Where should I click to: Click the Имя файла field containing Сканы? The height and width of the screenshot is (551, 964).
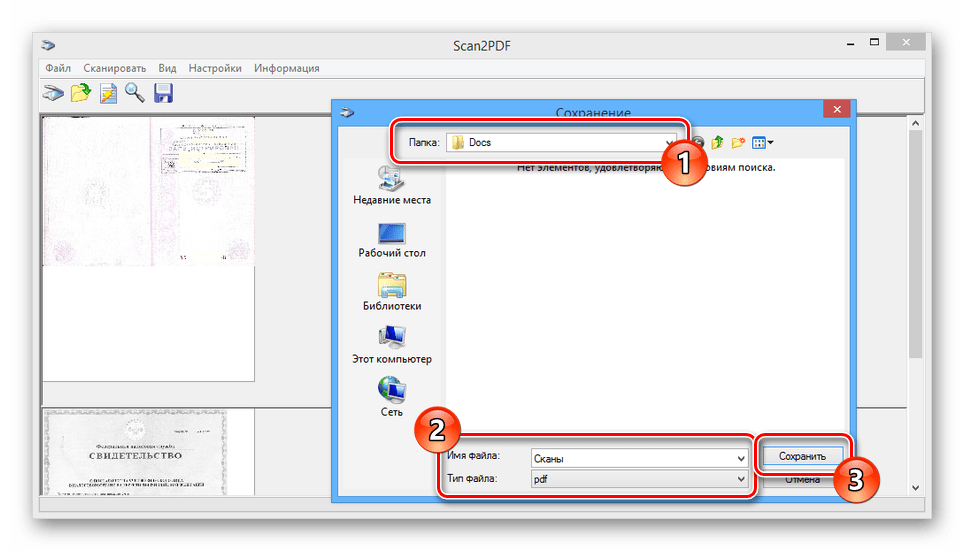pos(639,458)
